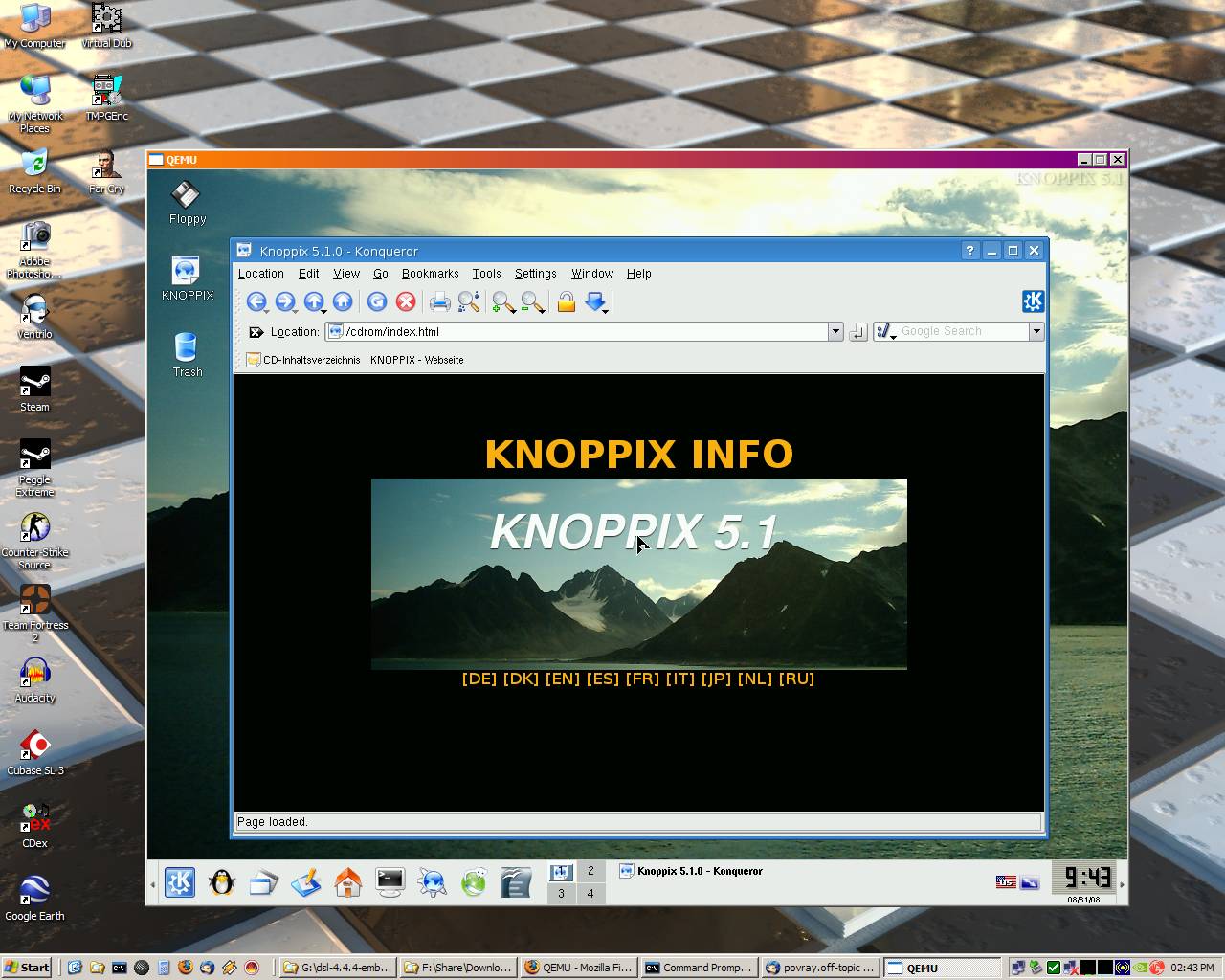Click the Tux penguin icon on panel
This screenshot has width=1225, height=980.
[x=222, y=882]
